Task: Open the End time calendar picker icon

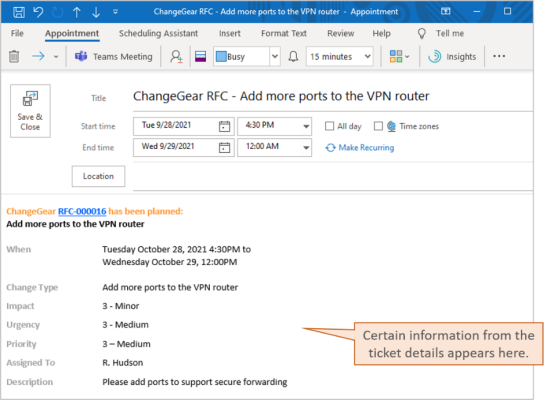Action: 224,148
